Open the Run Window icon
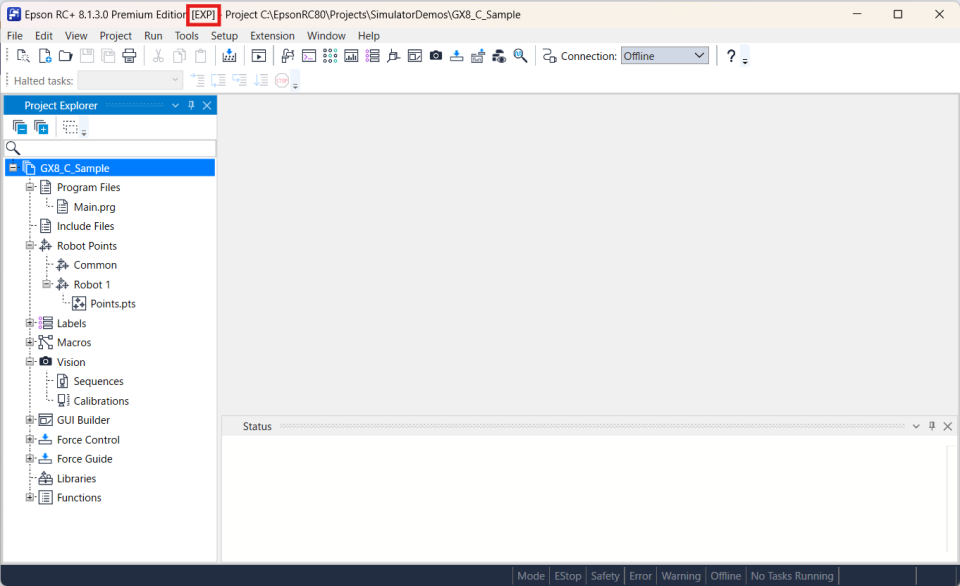 point(259,56)
